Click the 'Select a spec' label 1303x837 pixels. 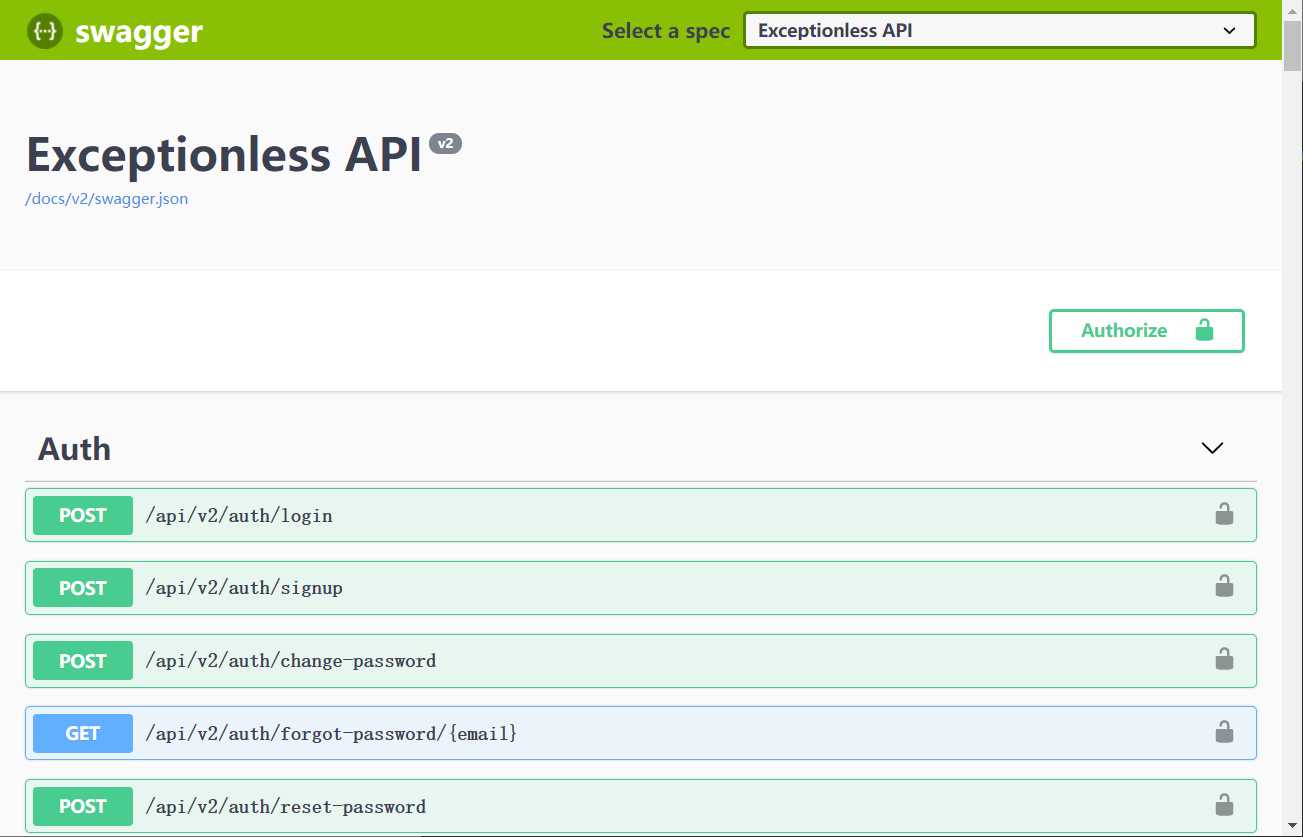coord(666,31)
